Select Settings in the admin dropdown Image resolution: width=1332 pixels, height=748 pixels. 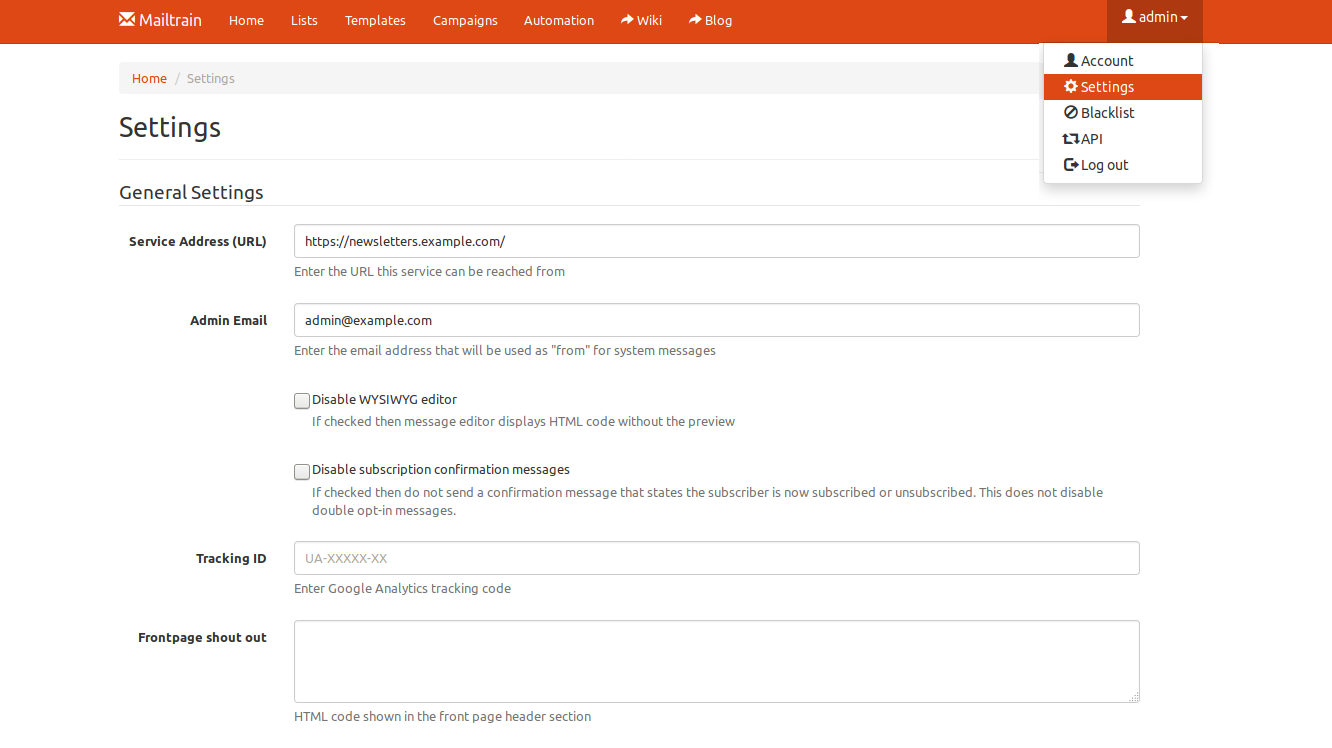1122,86
